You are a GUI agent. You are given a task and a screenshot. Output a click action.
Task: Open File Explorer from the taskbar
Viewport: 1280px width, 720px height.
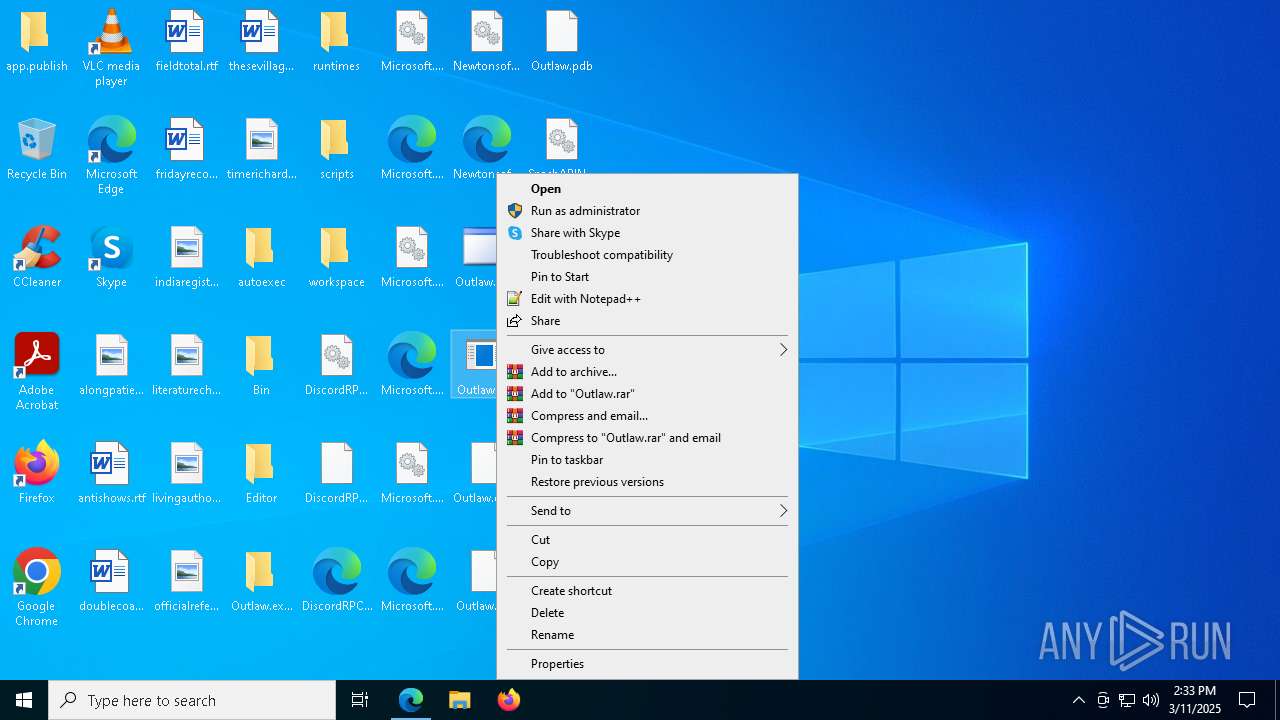tap(460, 700)
